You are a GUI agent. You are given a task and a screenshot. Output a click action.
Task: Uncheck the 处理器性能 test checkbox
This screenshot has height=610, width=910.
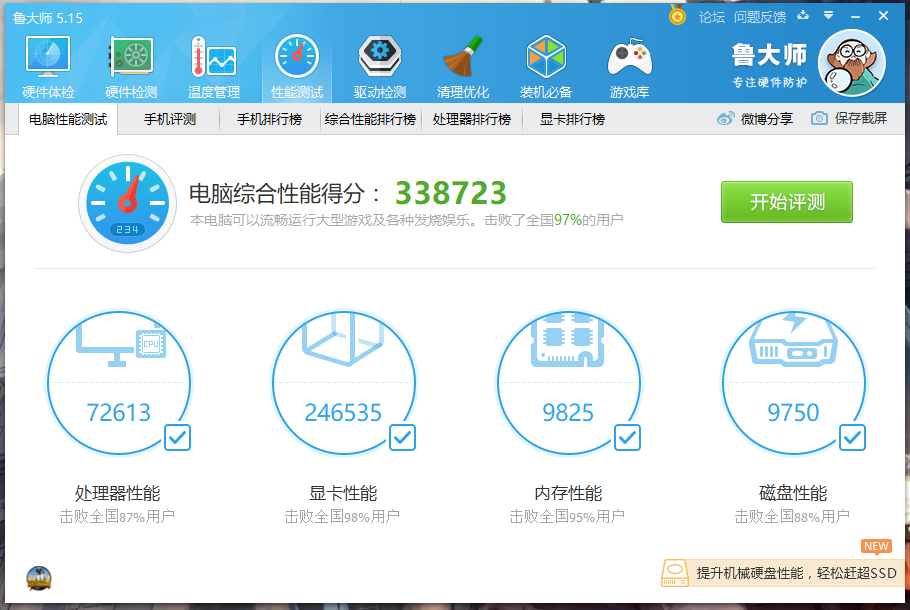(x=177, y=438)
